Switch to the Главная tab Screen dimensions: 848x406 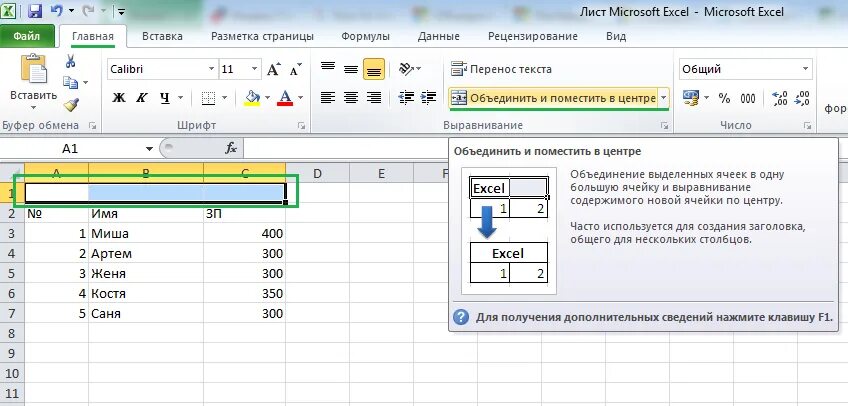[92, 36]
